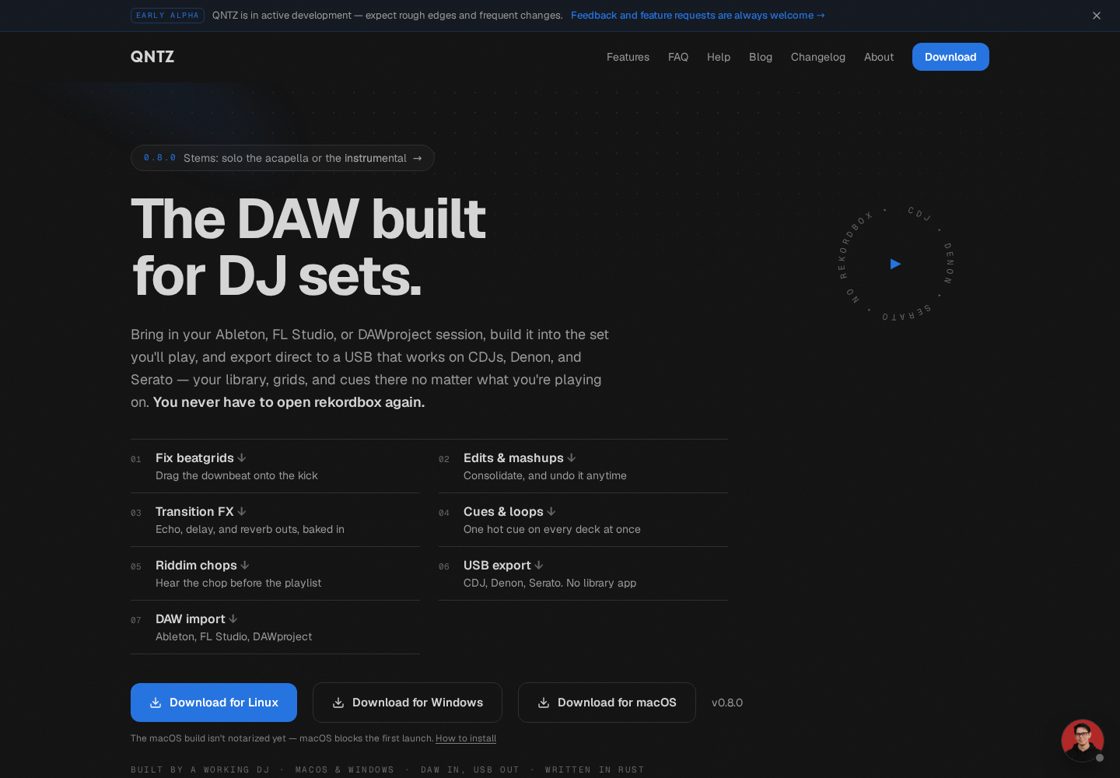
Task: Click the download icon on the Windows button
Action: [x=339, y=702]
